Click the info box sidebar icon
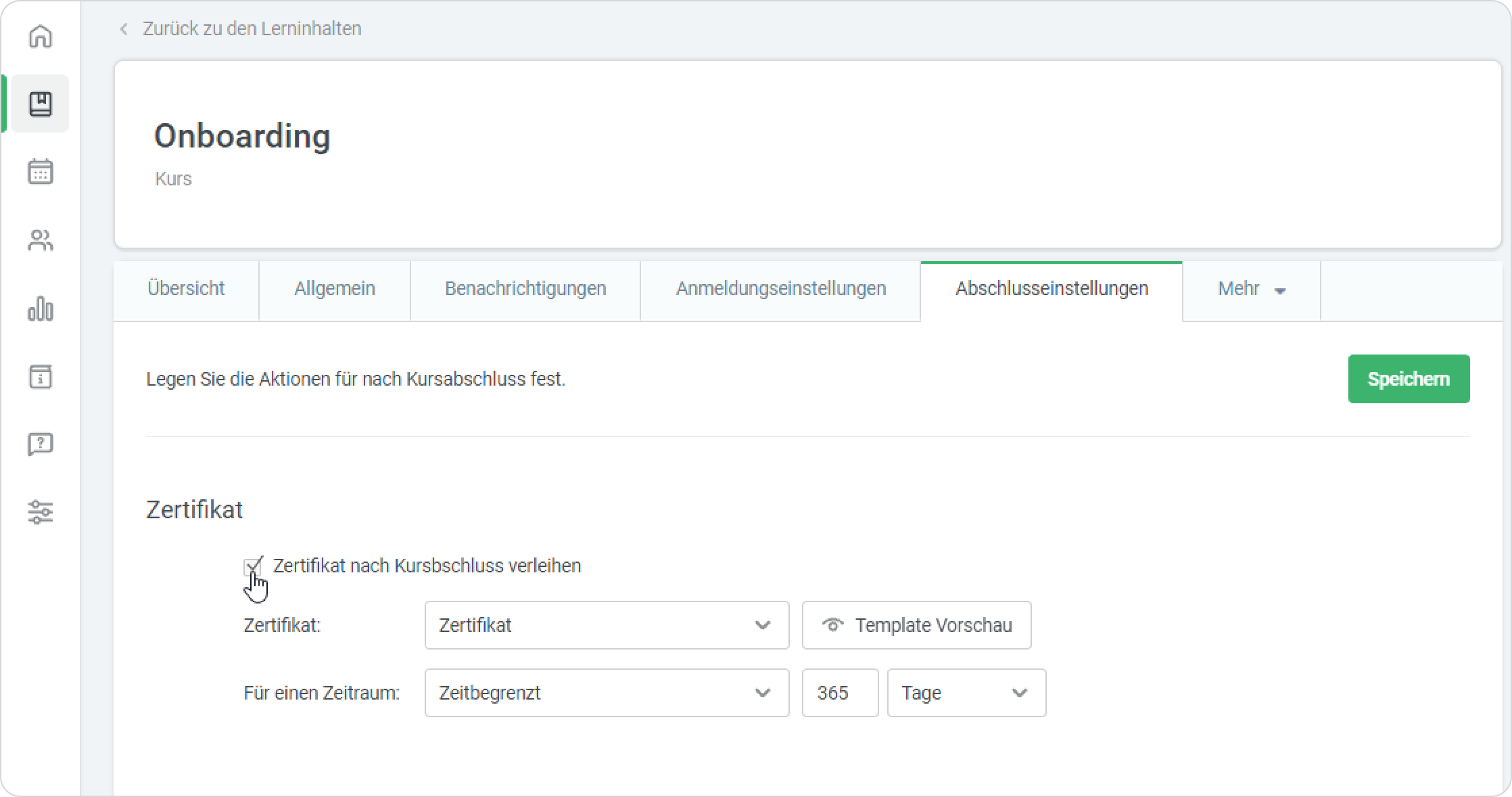The width and height of the screenshot is (1512, 797). click(x=41, y=377)
